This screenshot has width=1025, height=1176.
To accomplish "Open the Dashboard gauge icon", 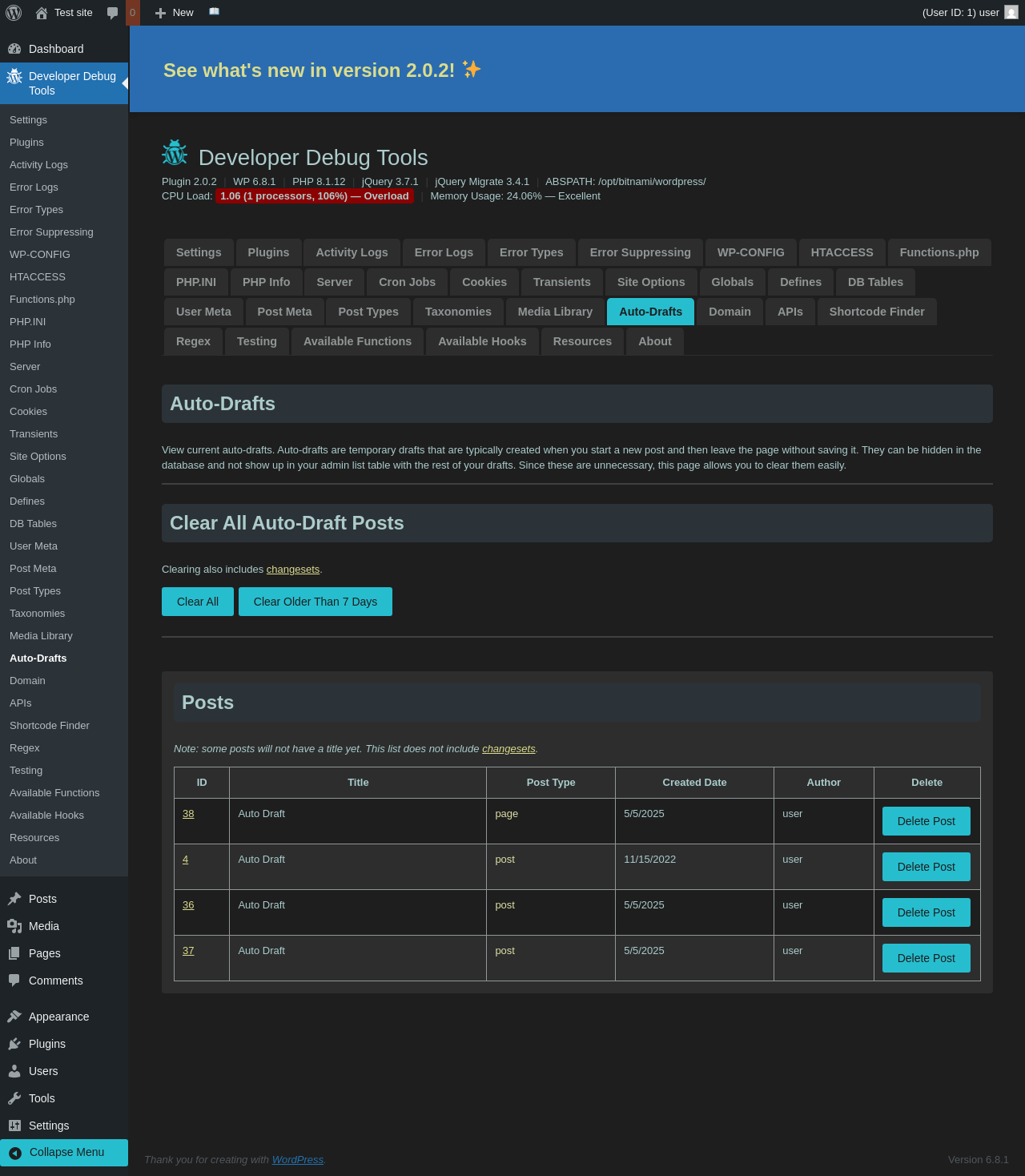I will pos(14,49).
